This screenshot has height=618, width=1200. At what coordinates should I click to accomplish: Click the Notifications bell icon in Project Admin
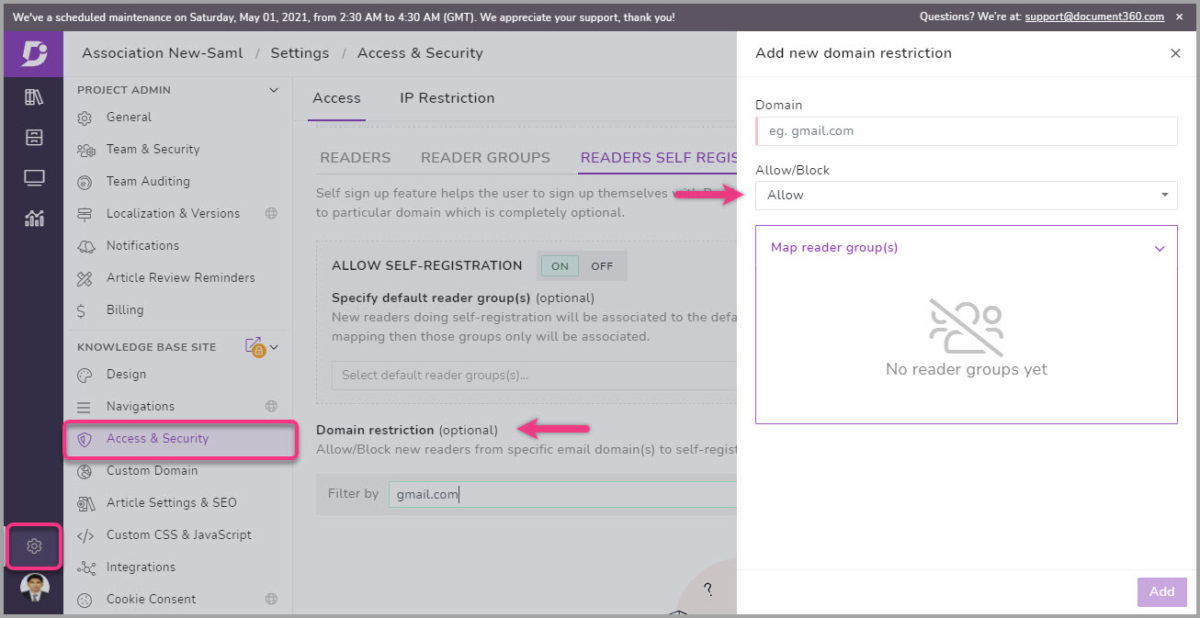tap(89, 245)
